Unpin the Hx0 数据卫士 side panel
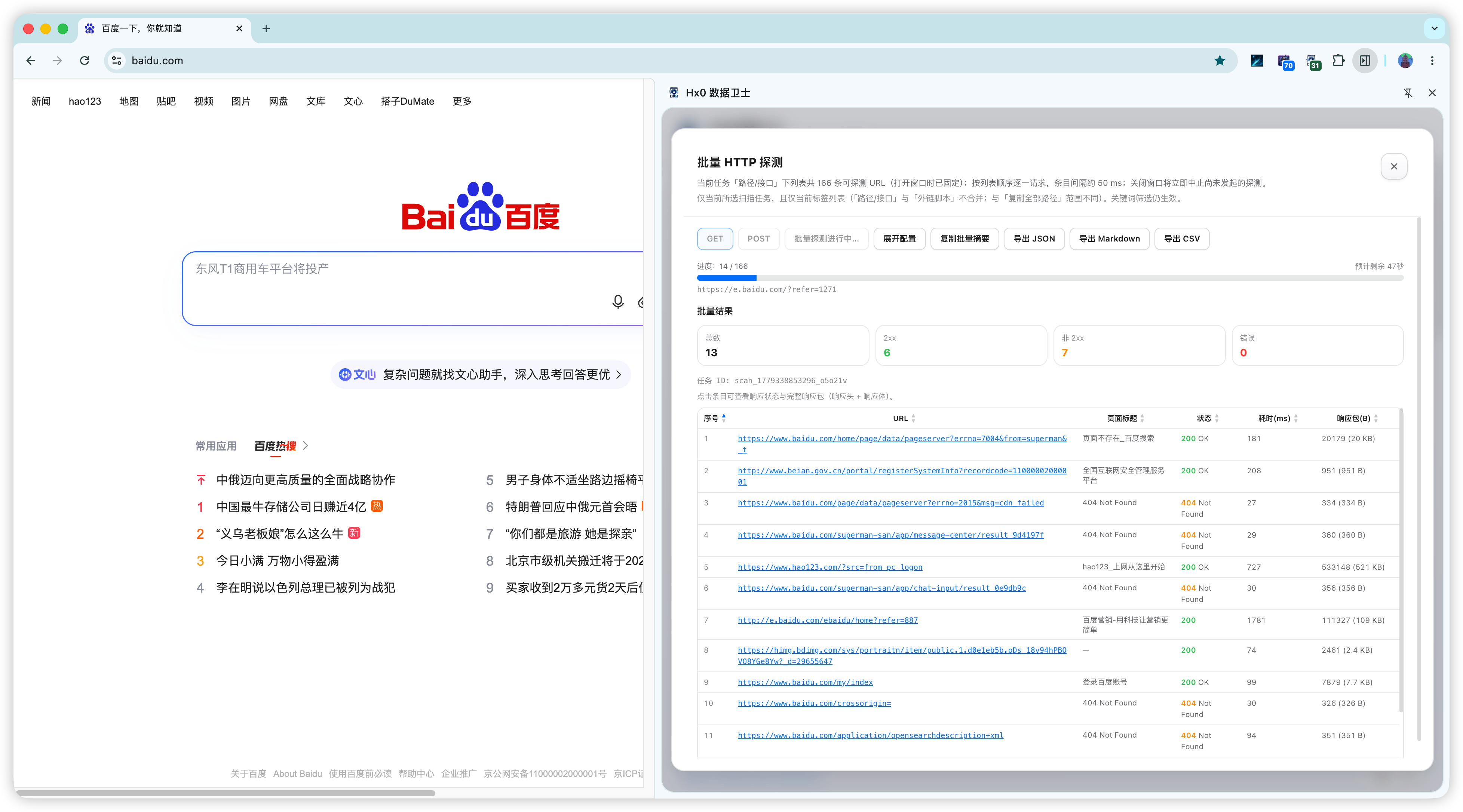Viewport: 1463px width, 812px height. coord(1408,93)
